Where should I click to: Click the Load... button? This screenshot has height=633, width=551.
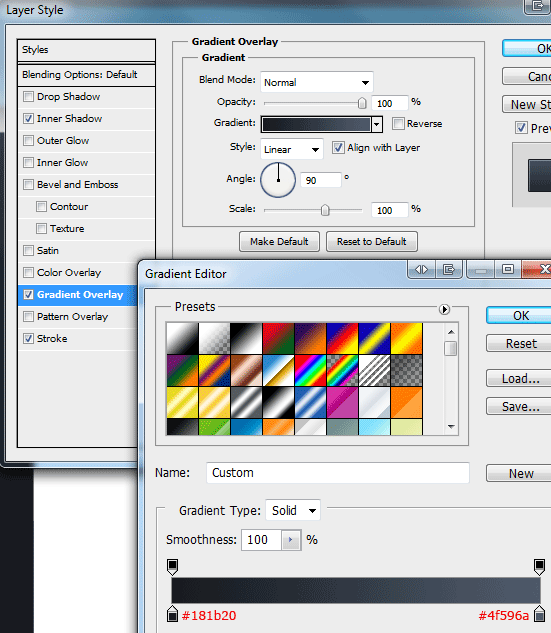(x=521, y=379)
